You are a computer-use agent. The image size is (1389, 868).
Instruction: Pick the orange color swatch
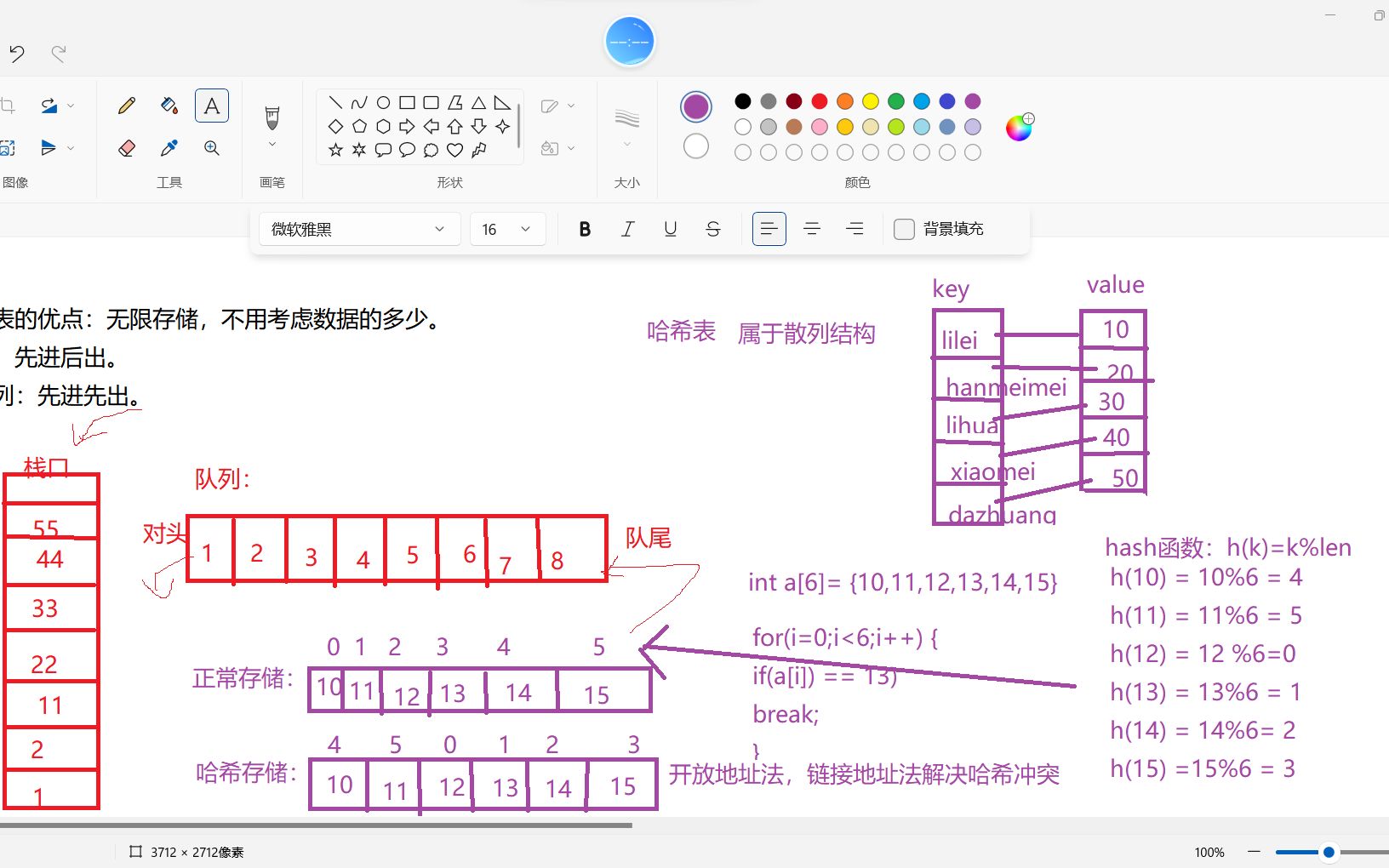click(x=845, y=101)
